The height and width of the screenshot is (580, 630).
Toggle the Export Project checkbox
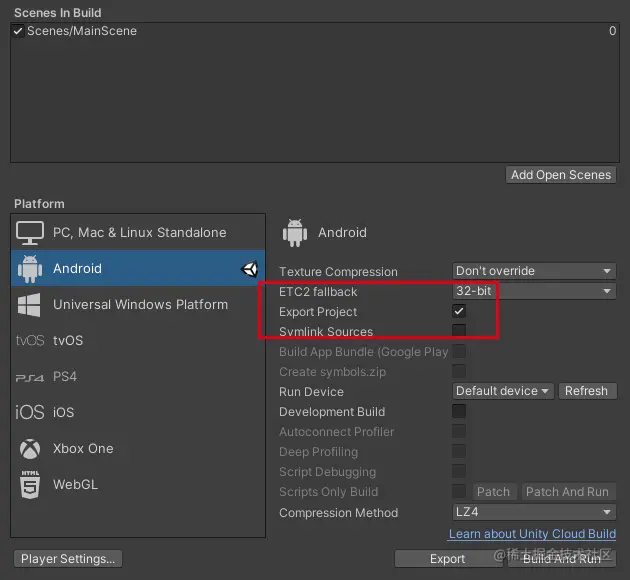click(459, 311)
